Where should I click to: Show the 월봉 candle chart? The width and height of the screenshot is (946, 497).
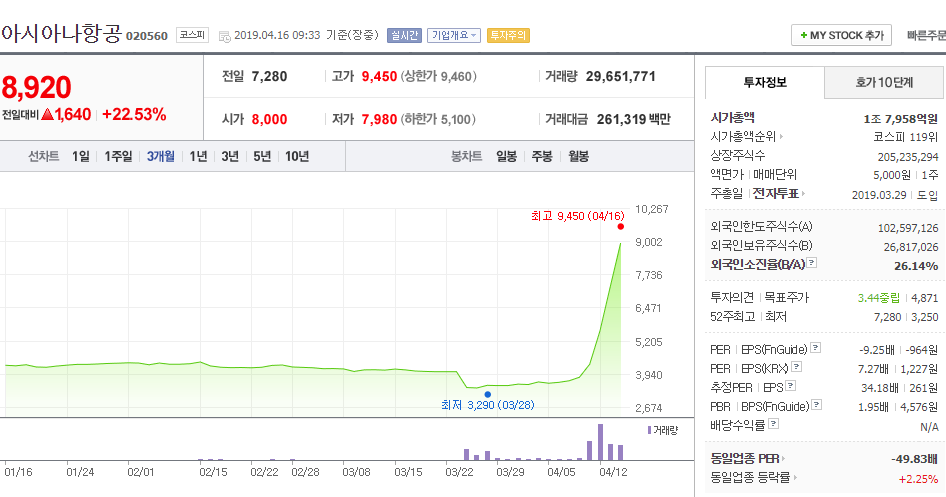point(578,157)
